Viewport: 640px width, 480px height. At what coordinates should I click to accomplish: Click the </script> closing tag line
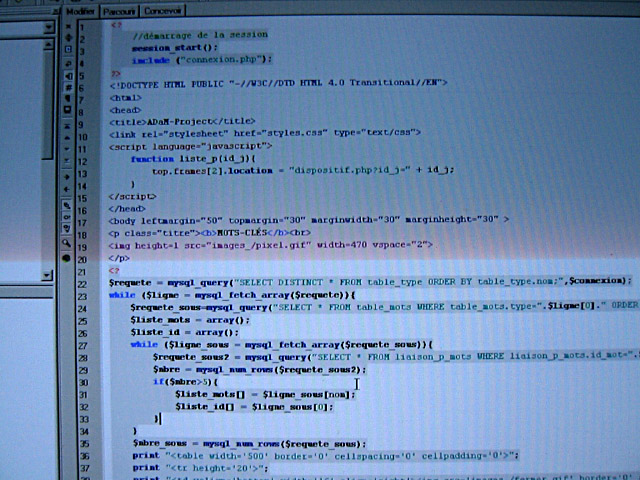pyautogui.click(x=132, y=196)
